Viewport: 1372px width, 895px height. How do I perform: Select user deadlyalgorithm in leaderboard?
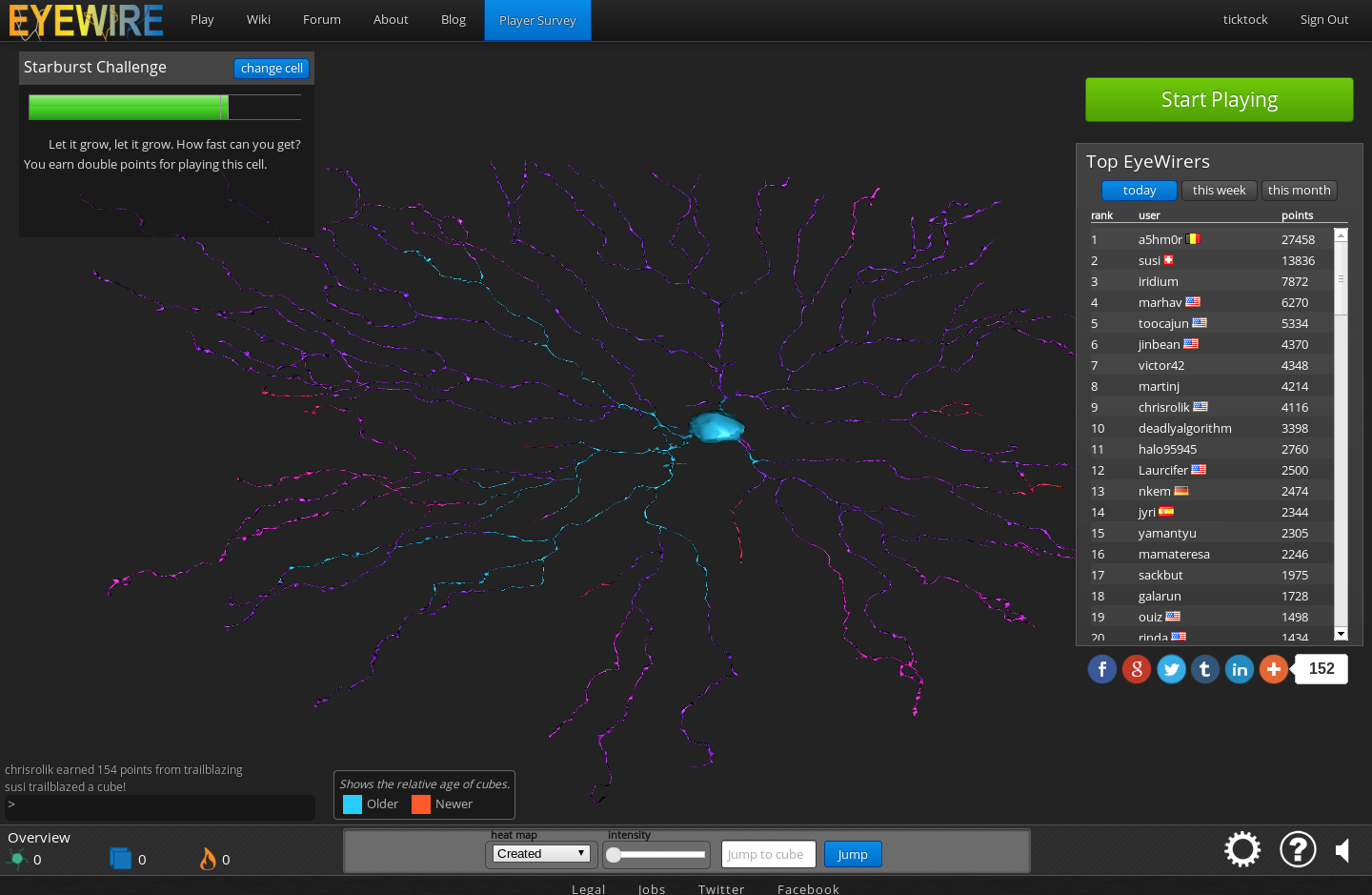(1184, 429)
